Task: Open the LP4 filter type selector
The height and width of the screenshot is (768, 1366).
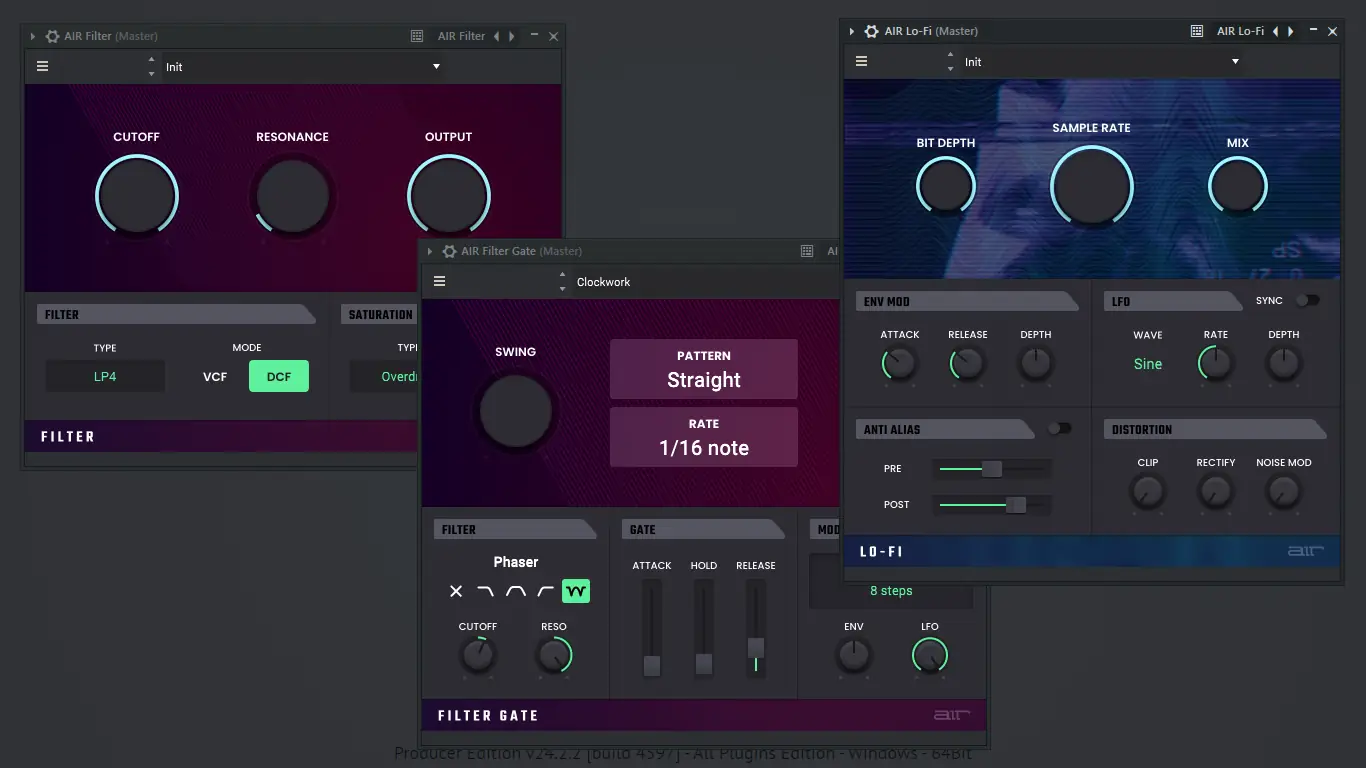Action: (x=105, y=376)
